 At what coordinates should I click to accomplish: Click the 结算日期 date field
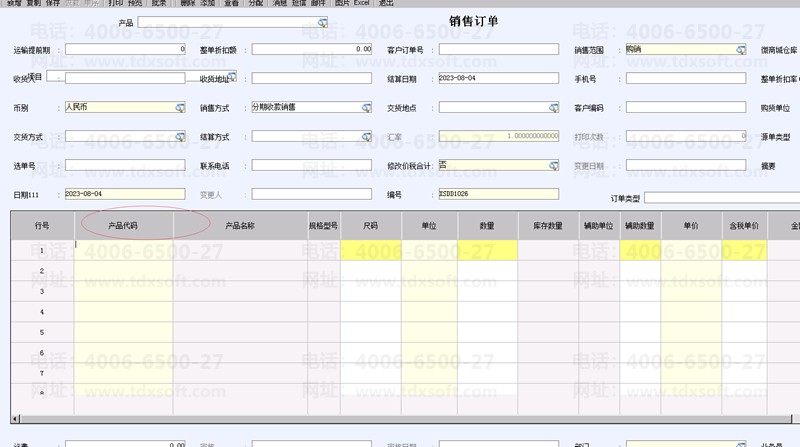pyautogui.click(x=497, y=78)
